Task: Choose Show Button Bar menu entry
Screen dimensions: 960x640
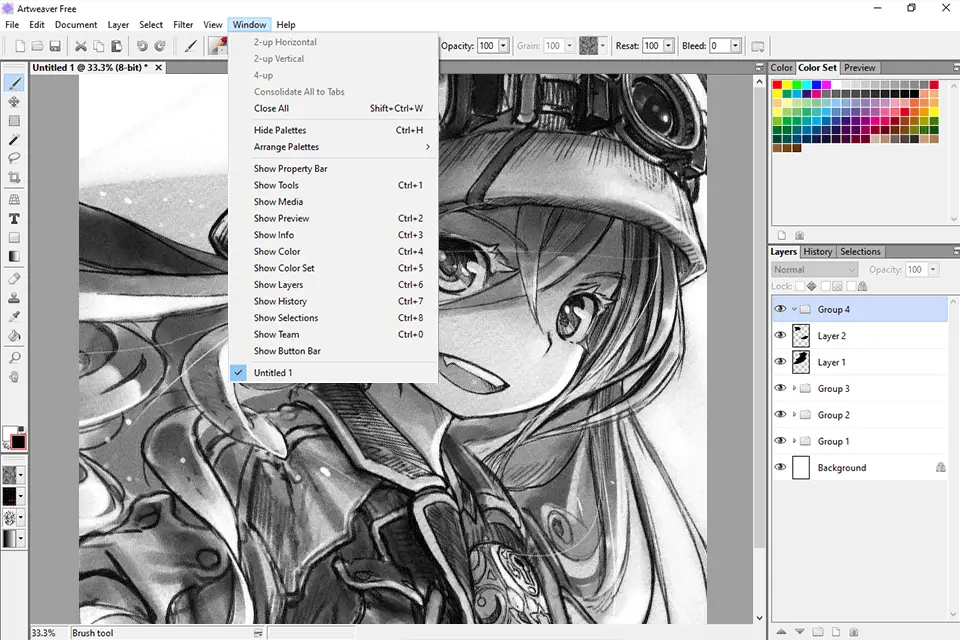Action: (x=334, y=351)
